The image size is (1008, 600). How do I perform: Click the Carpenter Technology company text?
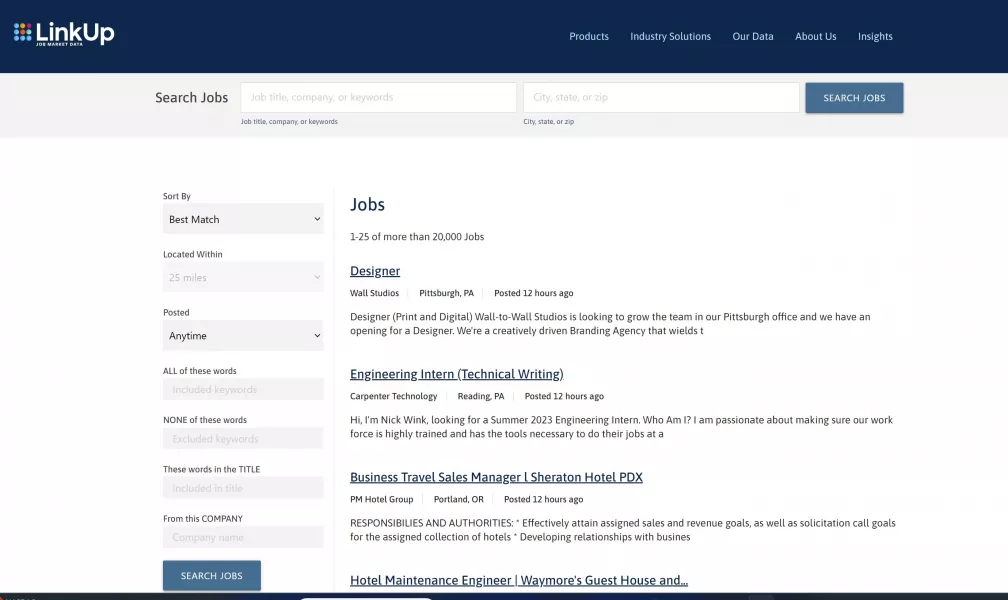click(x=393, y=396)
